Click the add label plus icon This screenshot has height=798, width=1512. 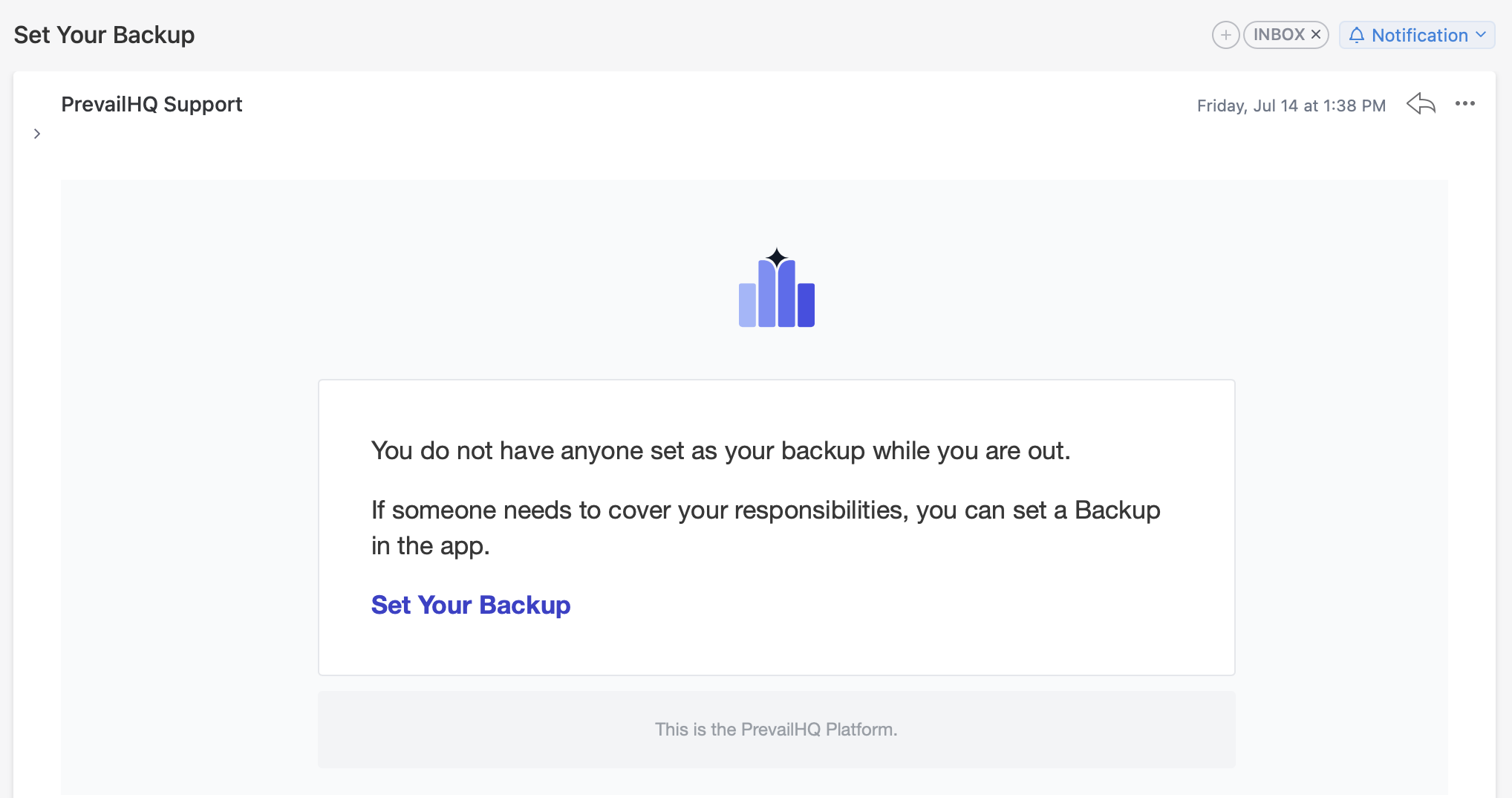pyautogui.click(x=1225, y=35)
